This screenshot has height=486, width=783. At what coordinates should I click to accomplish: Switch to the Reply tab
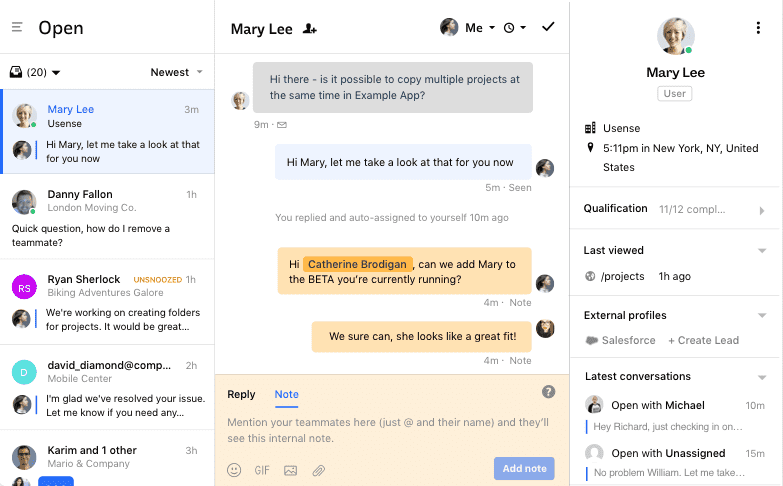pos(241,394)
